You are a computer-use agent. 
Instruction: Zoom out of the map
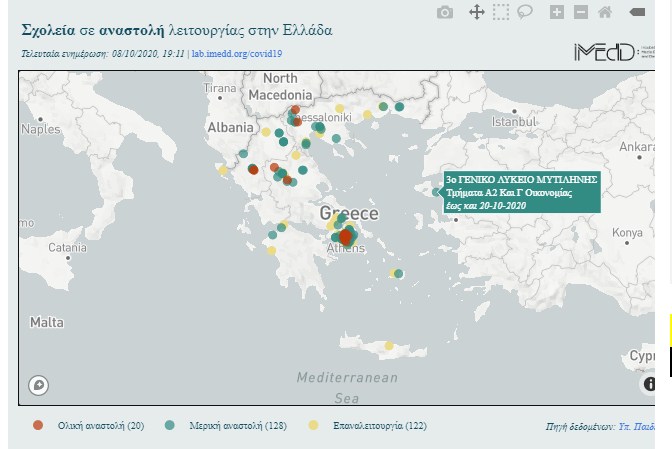click(581, 12)
